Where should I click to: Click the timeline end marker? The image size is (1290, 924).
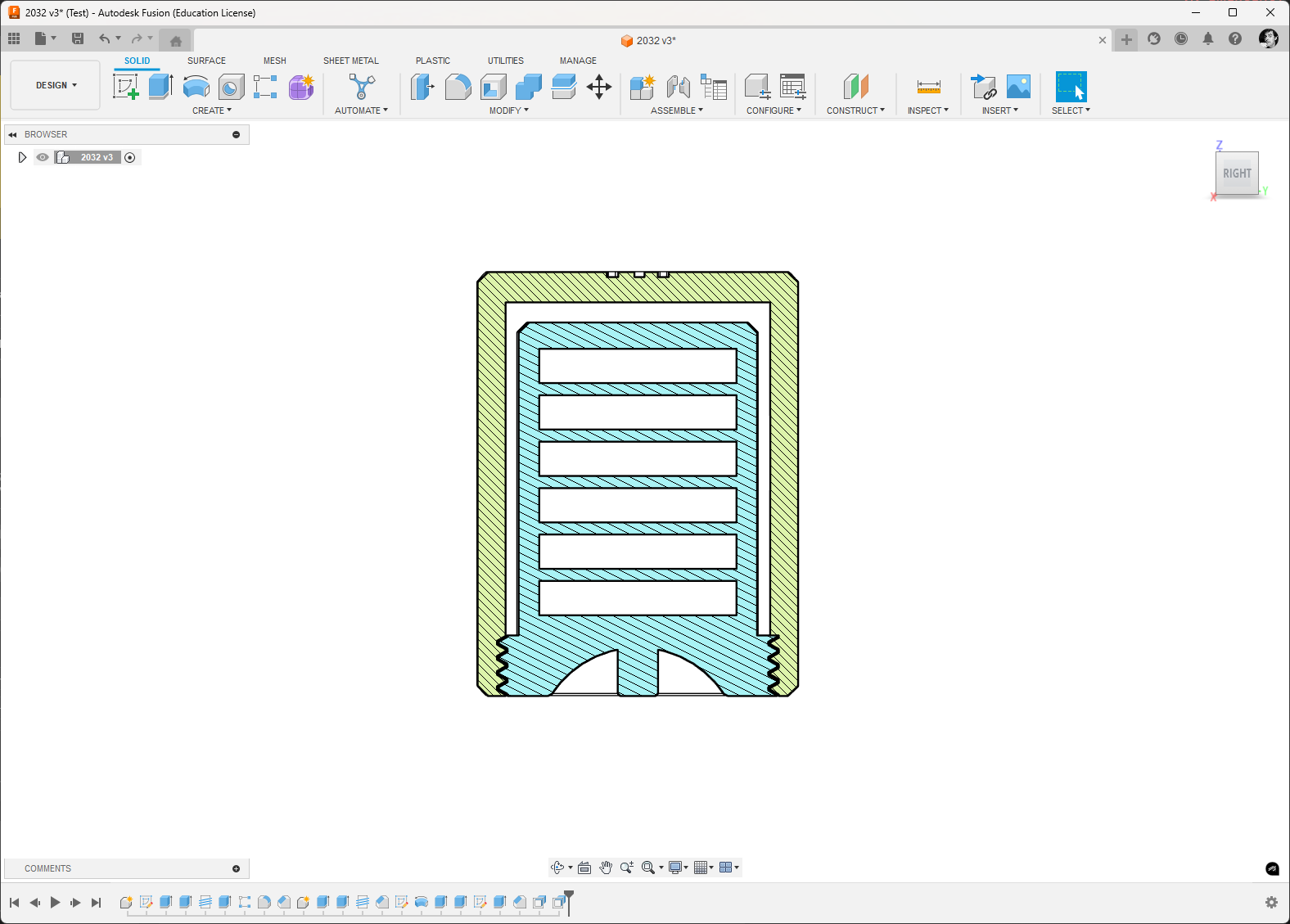[569, 902]
